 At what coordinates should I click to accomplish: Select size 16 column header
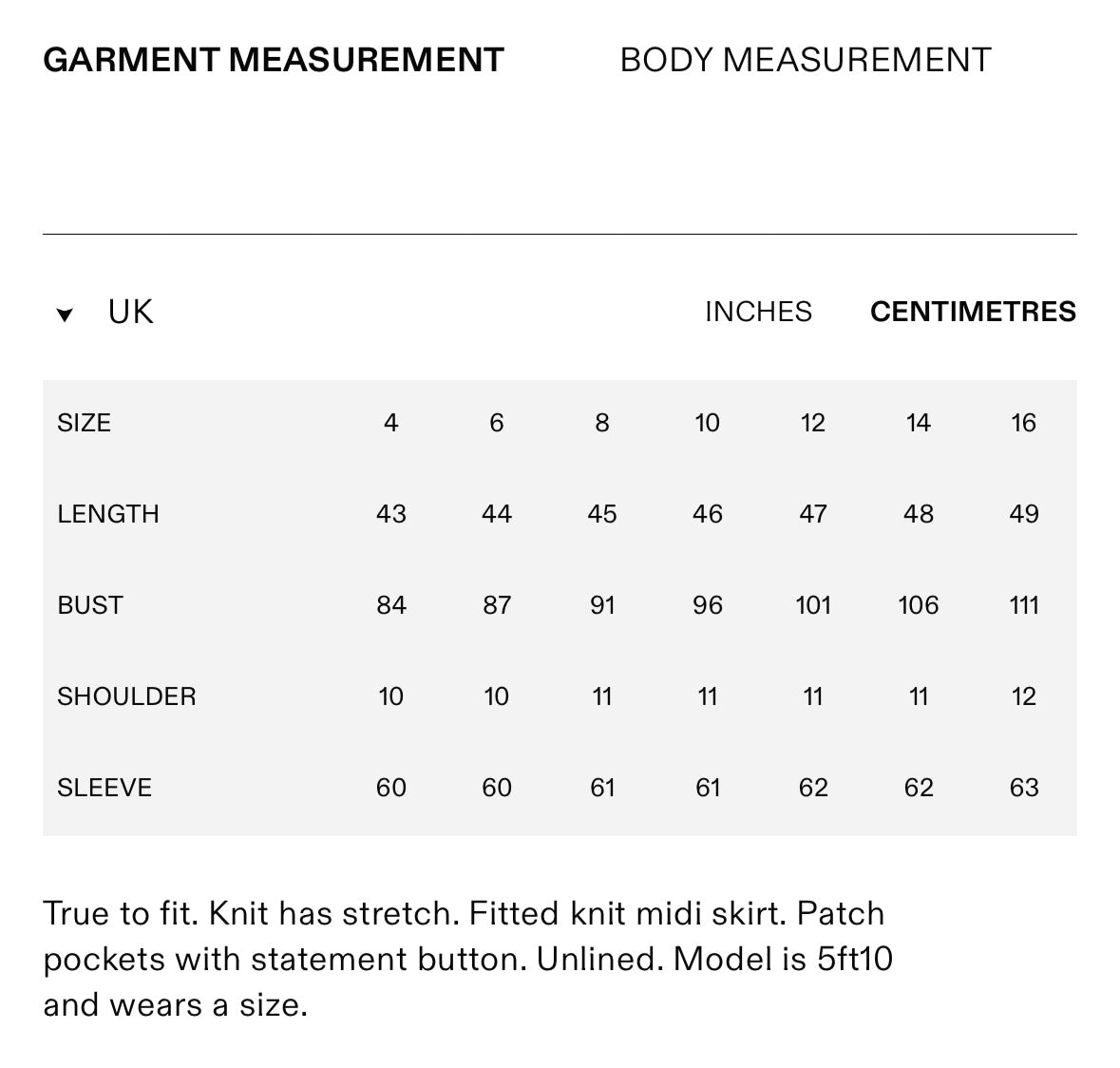coord(1023,423)
